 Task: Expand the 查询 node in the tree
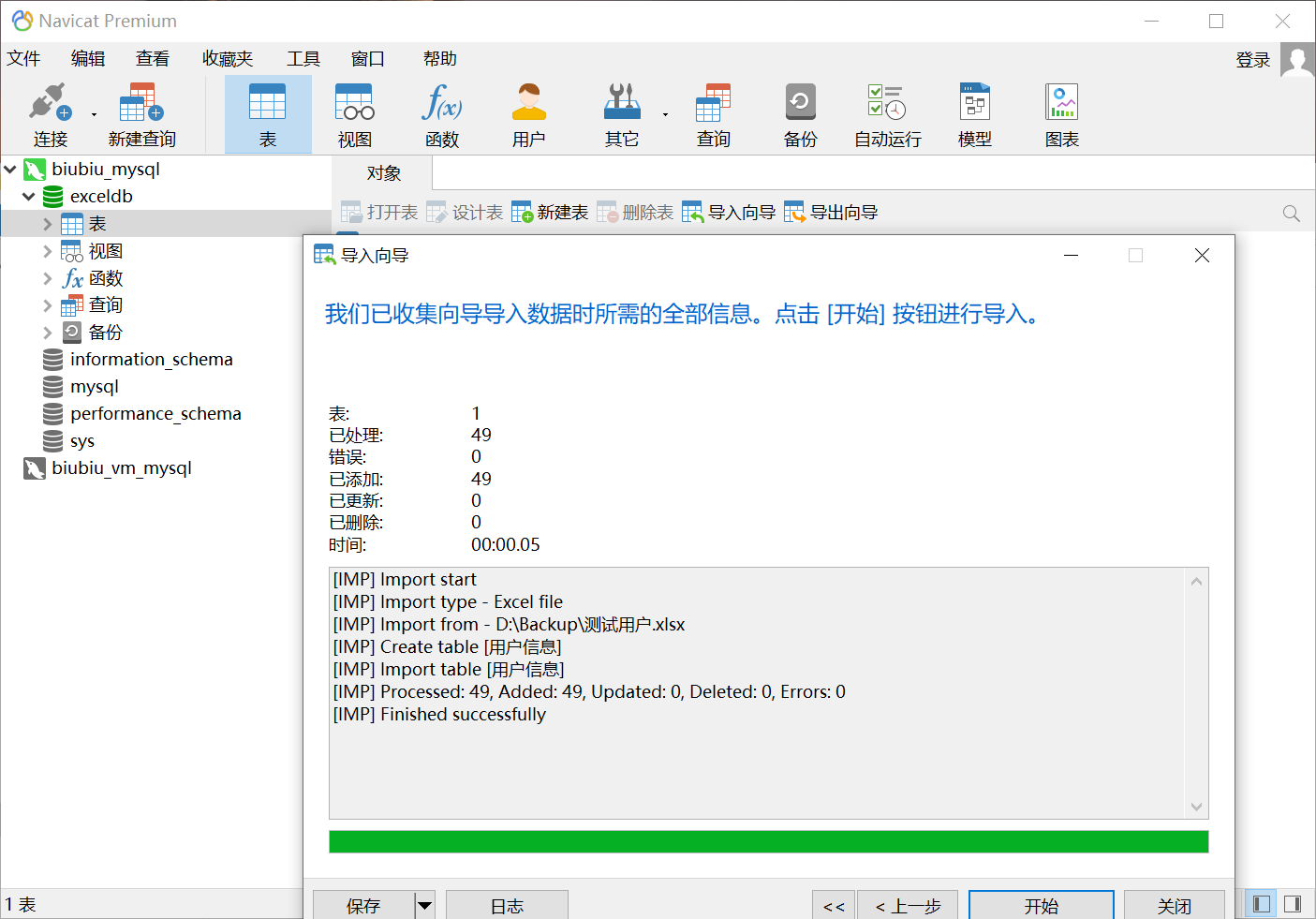pos(48,305)
